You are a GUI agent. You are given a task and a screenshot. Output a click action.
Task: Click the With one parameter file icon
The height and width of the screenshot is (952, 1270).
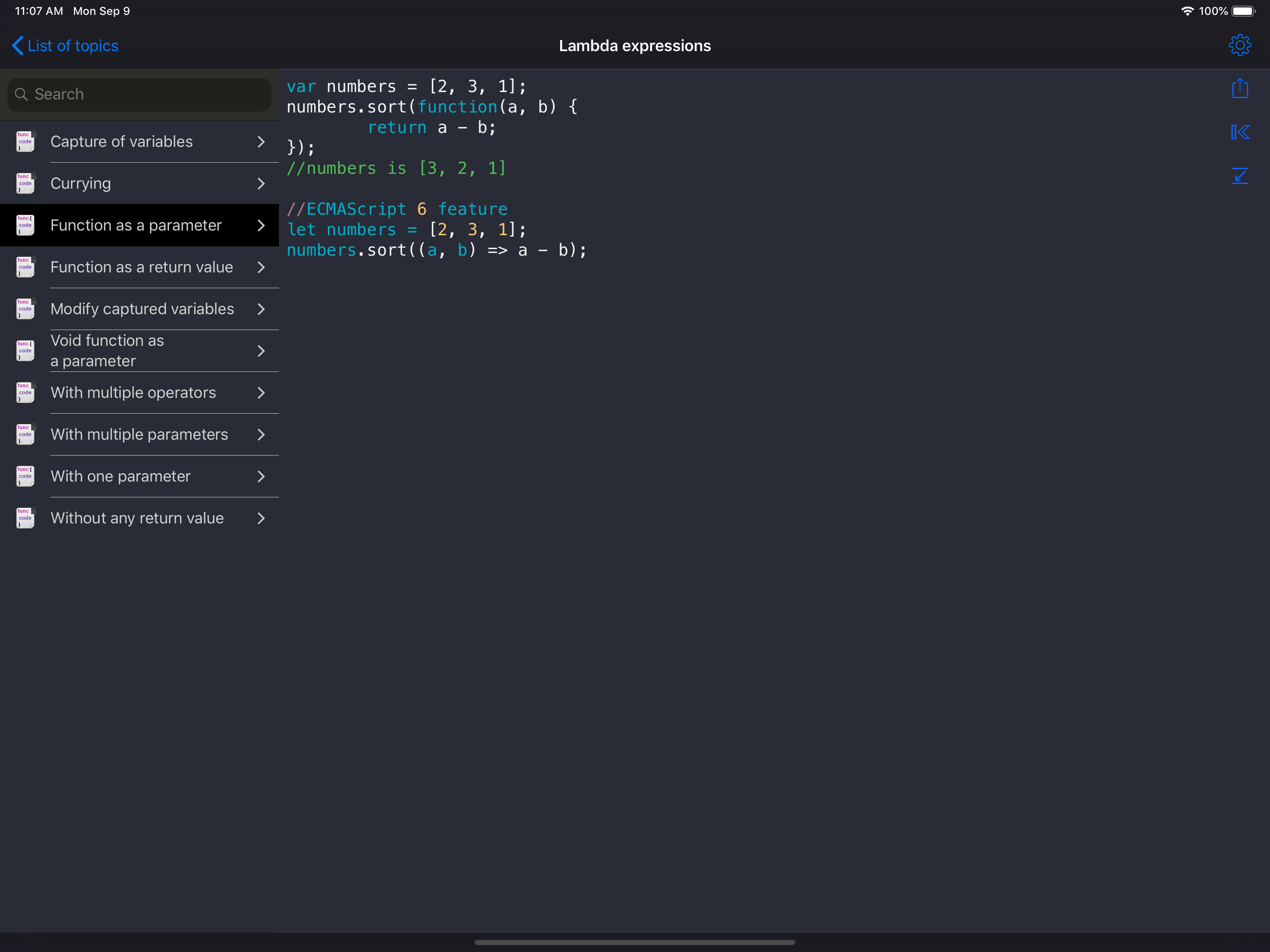click(x=25, y=476)
